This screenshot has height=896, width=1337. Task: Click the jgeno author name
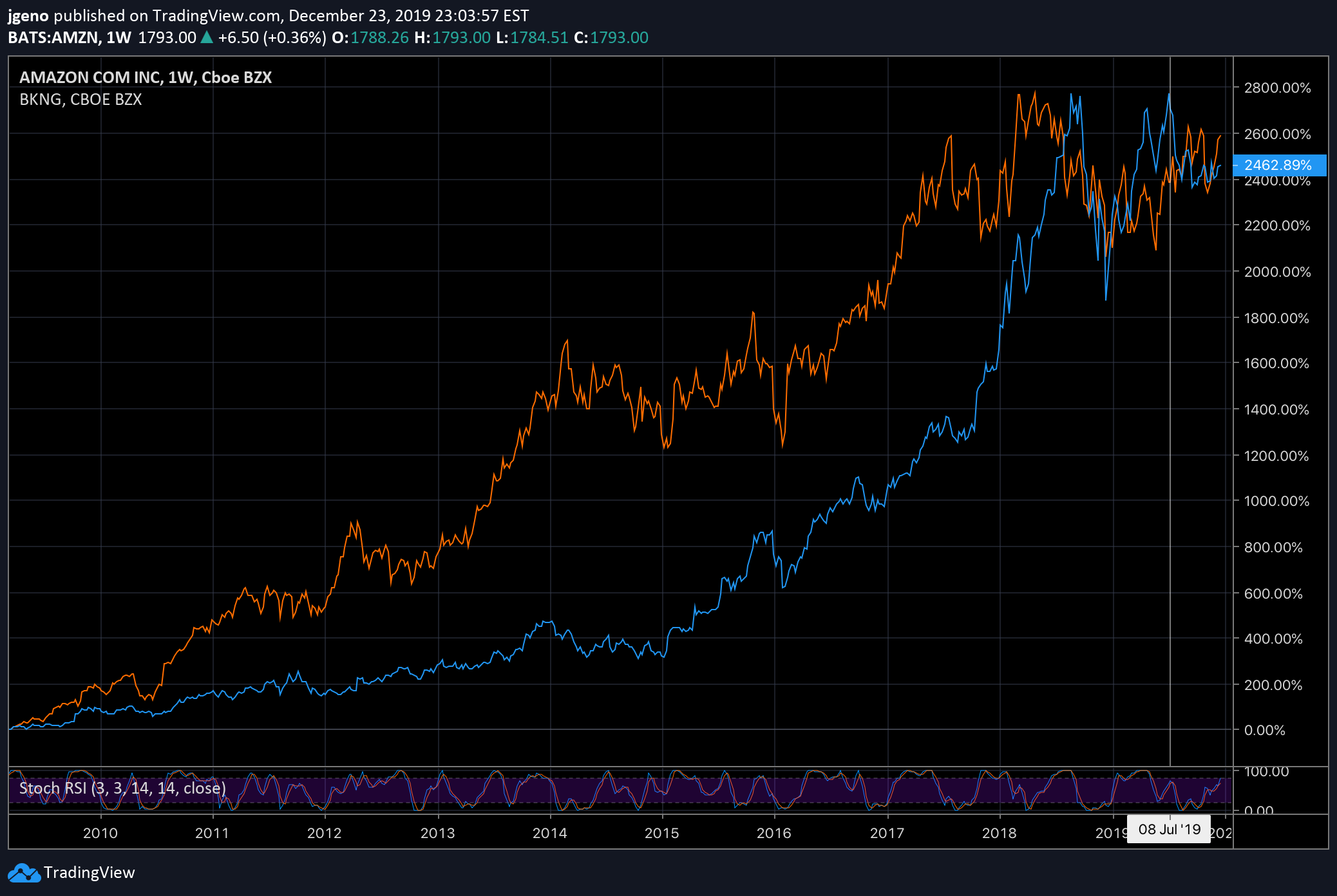[28, 16]
